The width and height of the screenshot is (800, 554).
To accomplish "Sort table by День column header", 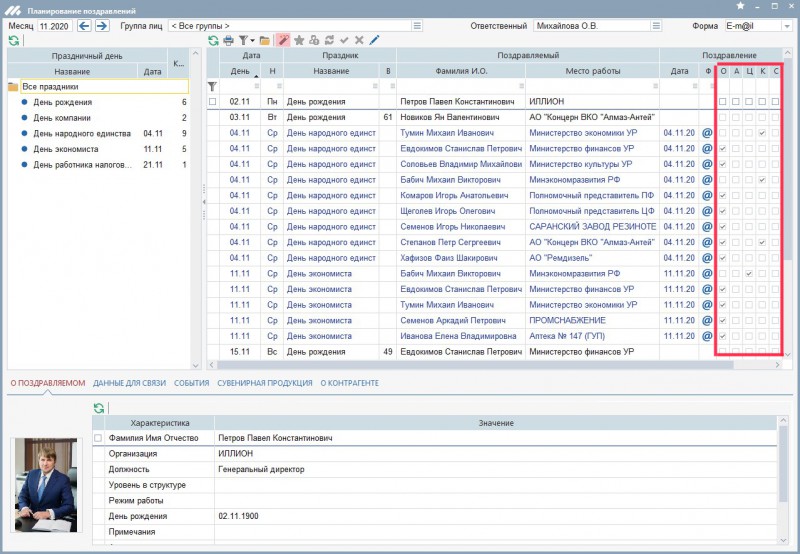I will point(240,71).
